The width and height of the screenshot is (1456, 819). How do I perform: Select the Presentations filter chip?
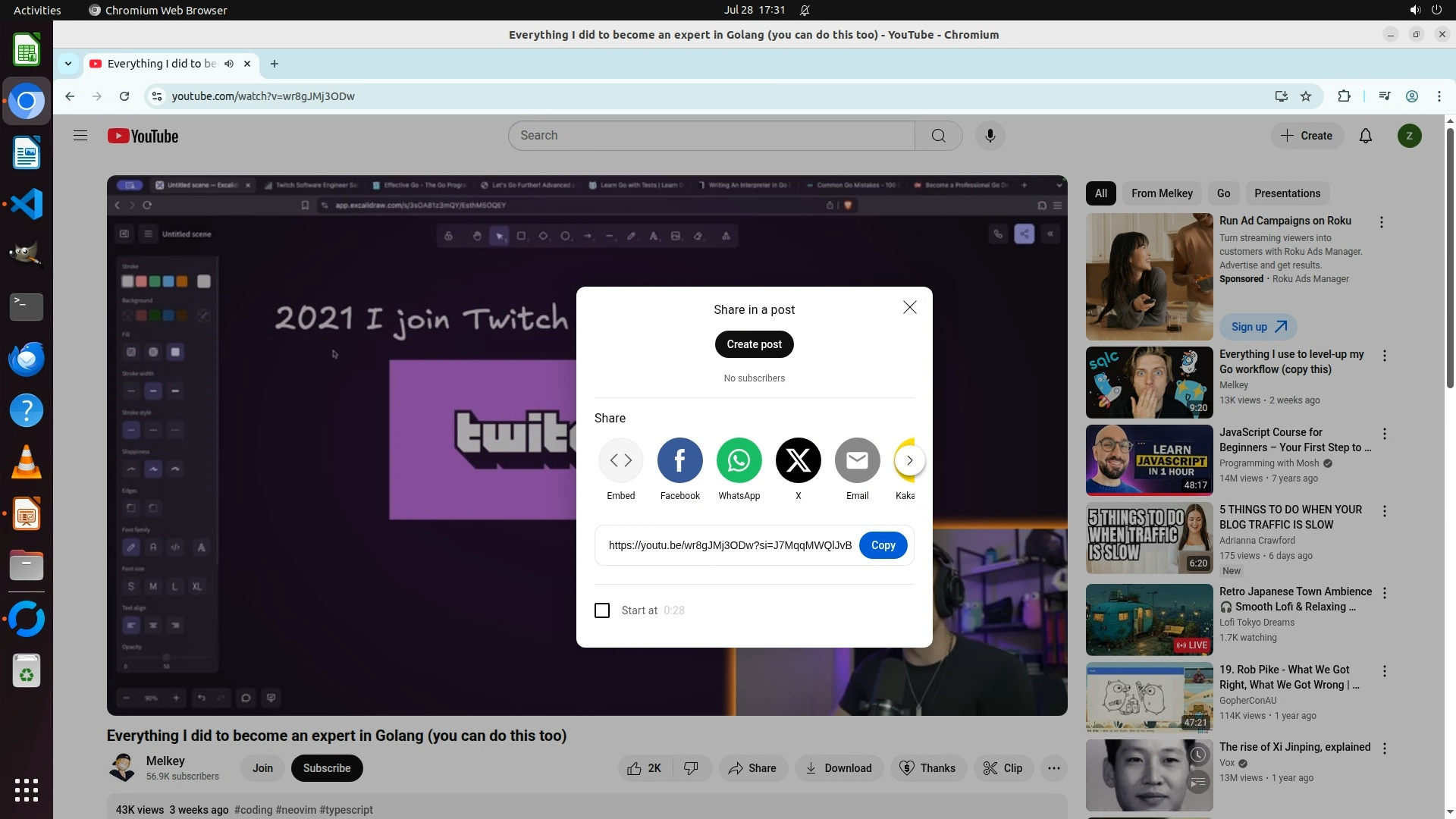point(1287,193)
